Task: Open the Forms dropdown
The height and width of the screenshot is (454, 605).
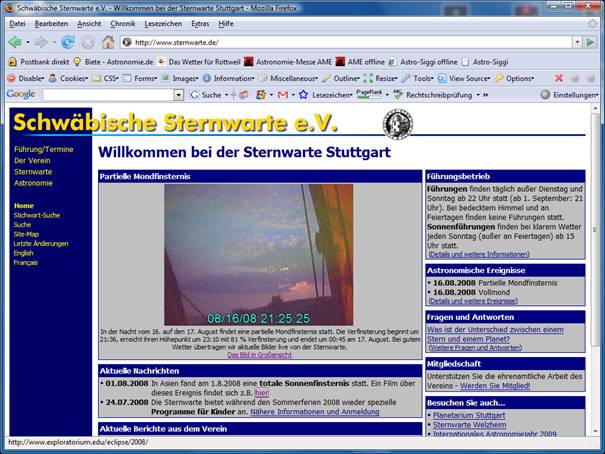Action: click(x=140, y=78)
